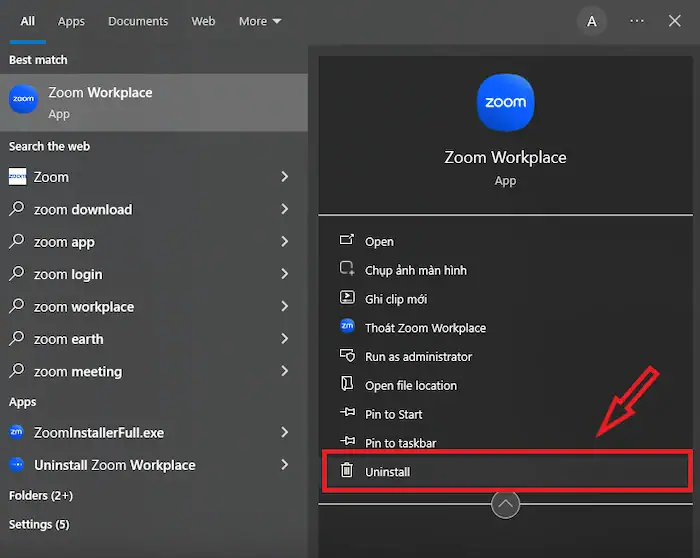Click the Pin to Start pin icon
The width and height of the screenshot is (700, 558).
click(348, 412)
